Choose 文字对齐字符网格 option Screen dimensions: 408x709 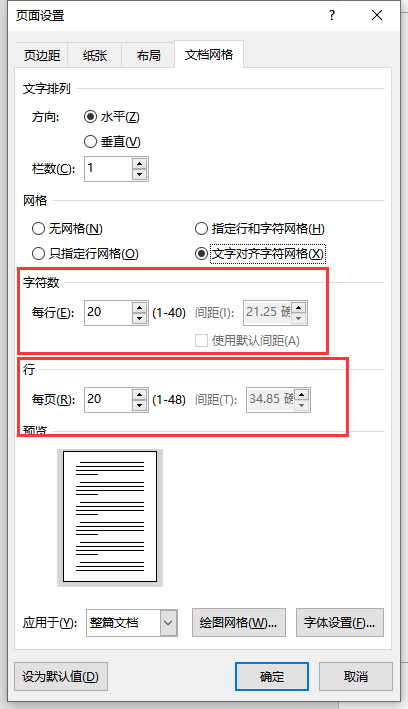click(260, 254)
